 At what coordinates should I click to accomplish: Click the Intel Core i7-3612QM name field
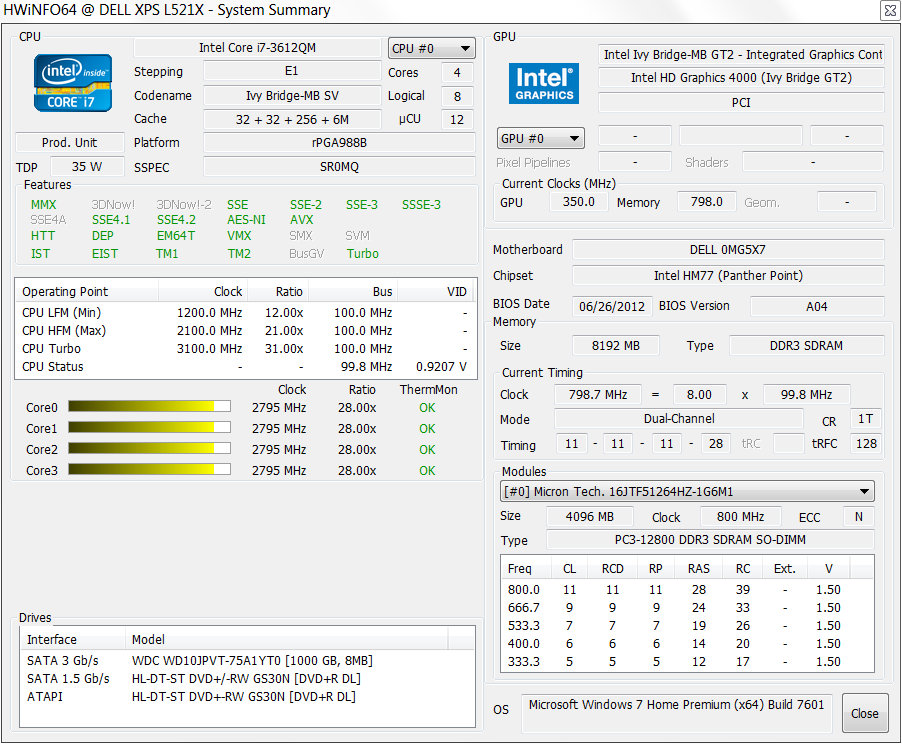tap(257, 48)
